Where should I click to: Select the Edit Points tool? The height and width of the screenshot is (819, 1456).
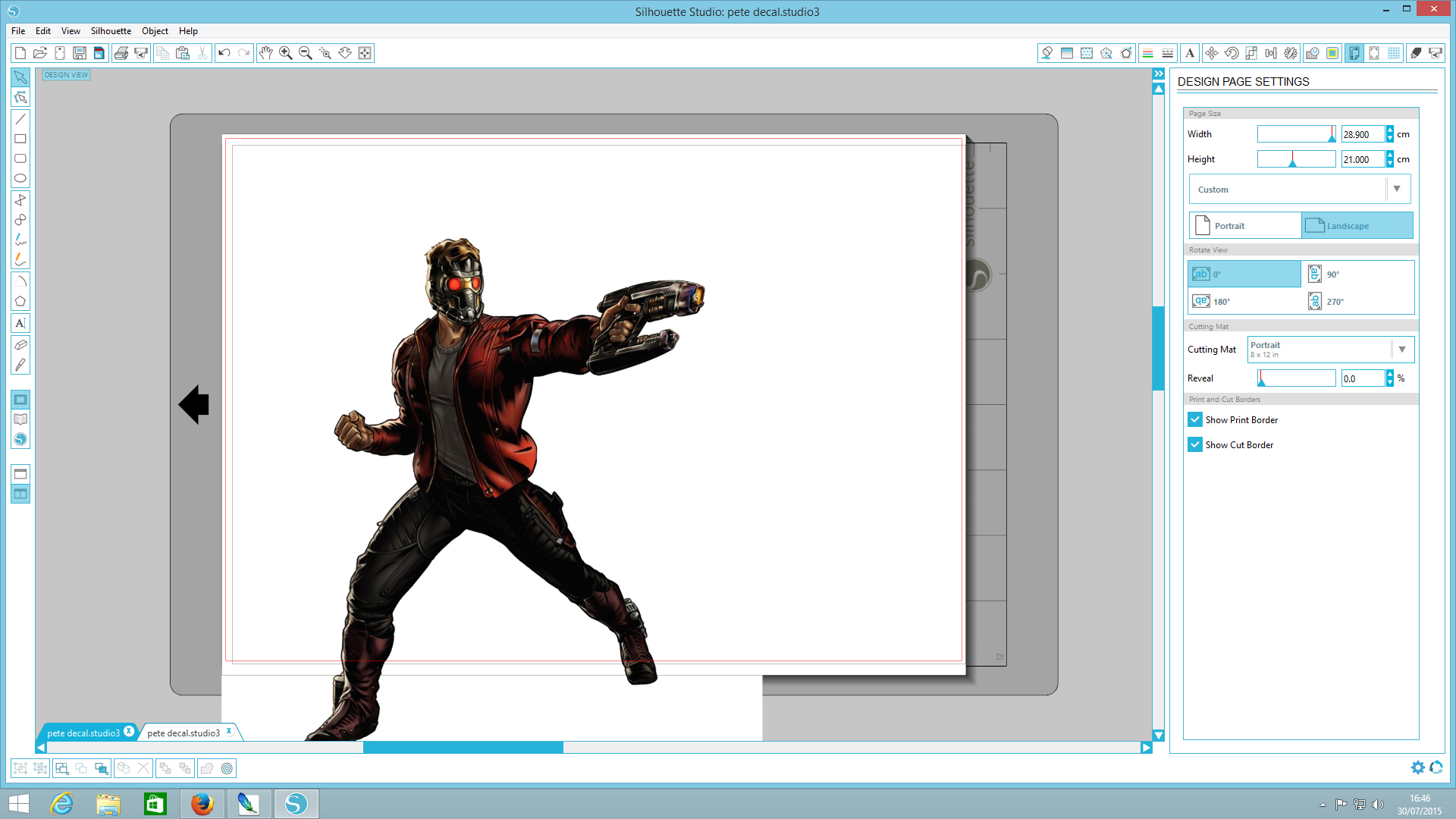click(x=20, y=97)
